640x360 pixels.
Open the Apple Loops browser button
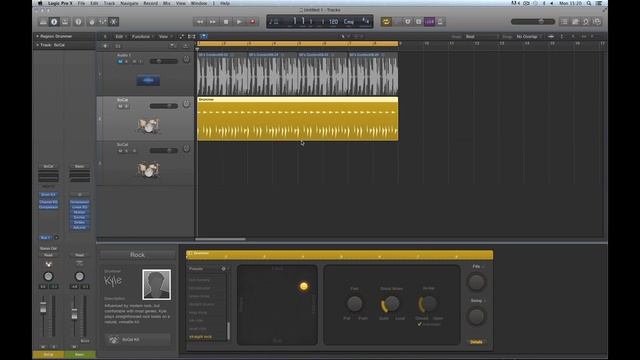point(586,22)
